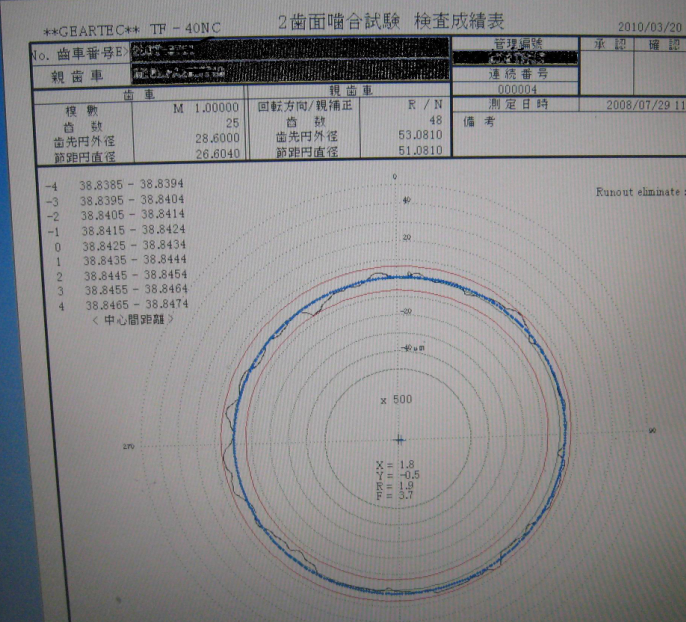
Task: Click the 確認 confirmation cell header
Action: [664, 45]
